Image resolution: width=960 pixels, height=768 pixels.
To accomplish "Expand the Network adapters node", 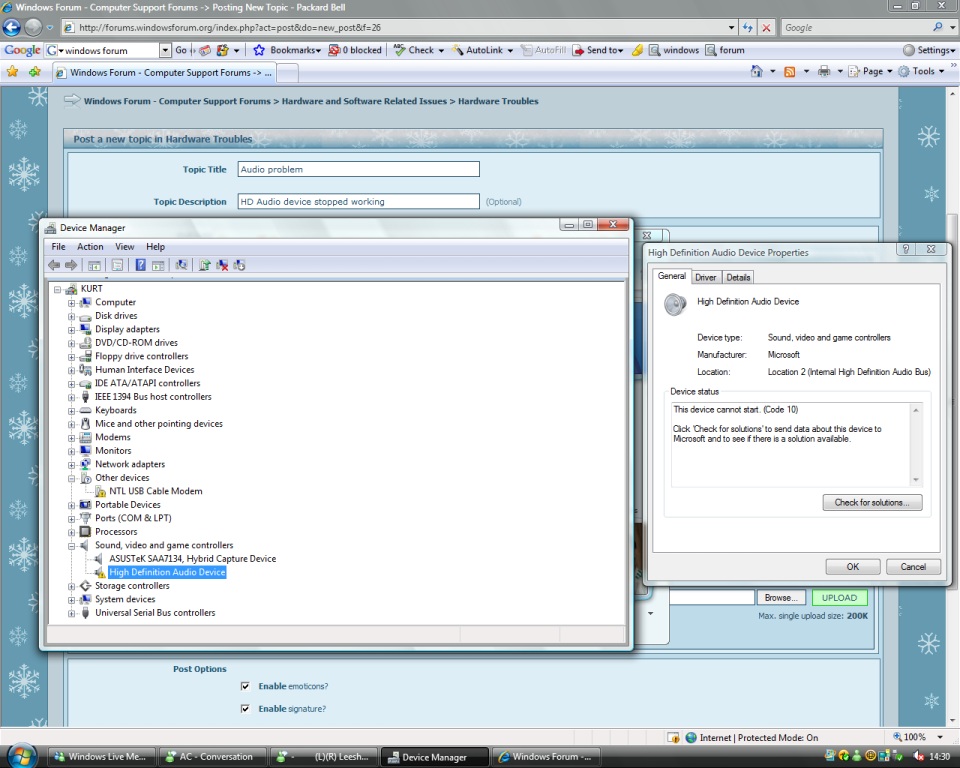I will click(72, 465).
